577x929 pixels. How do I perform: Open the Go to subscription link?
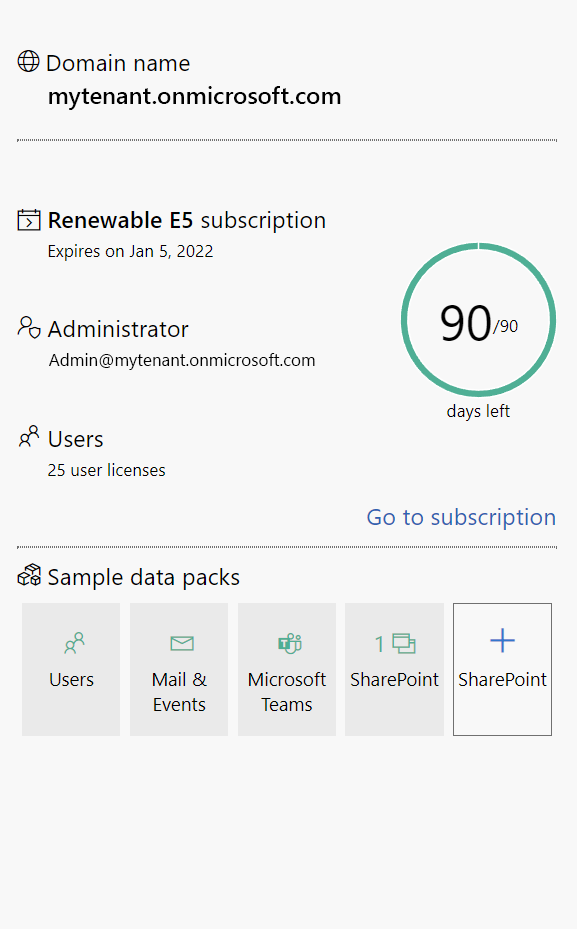(461, 517)
